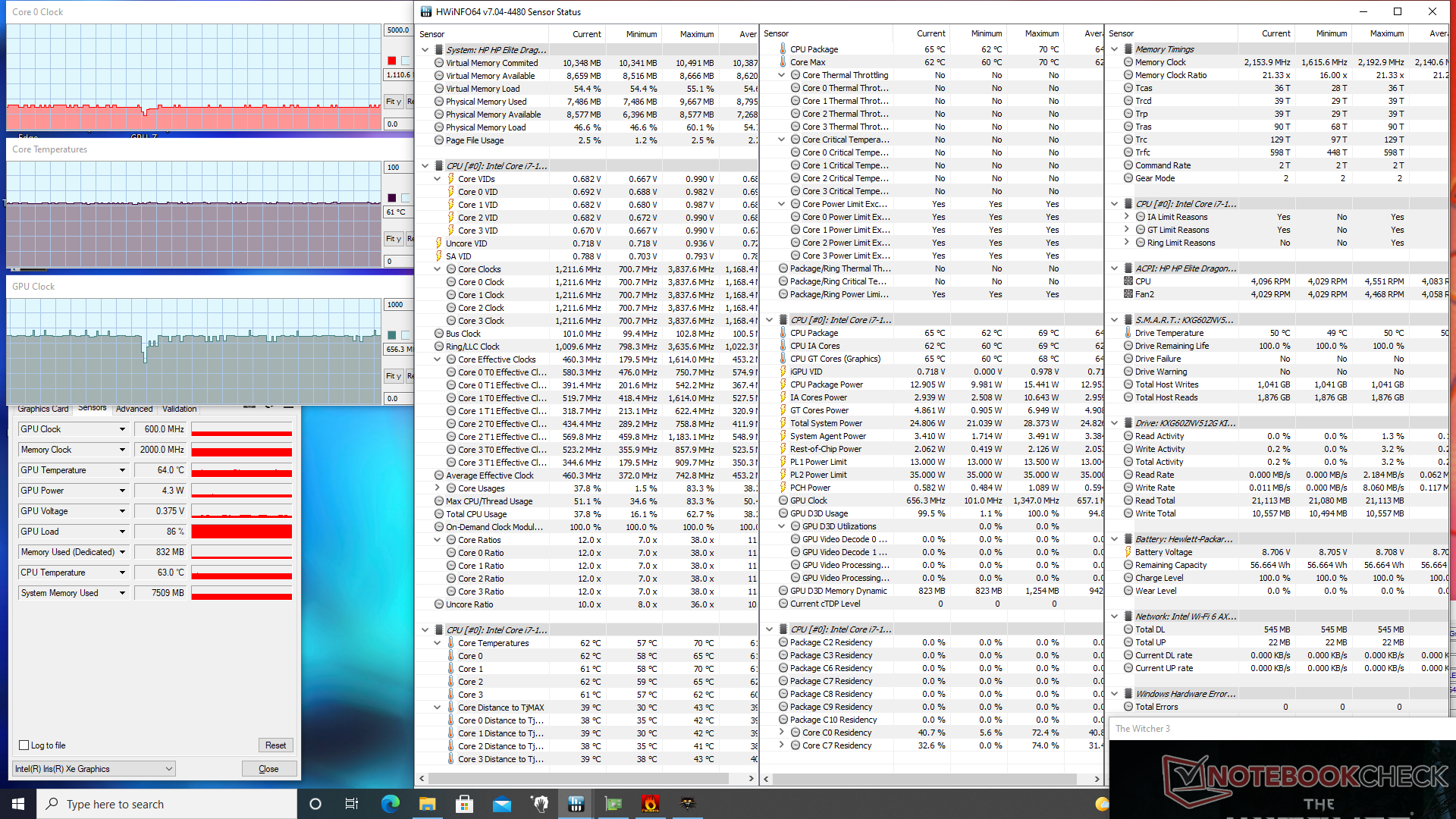
Task: Open The Witcher 3 wolf taskbar icon
Action: 688,804
